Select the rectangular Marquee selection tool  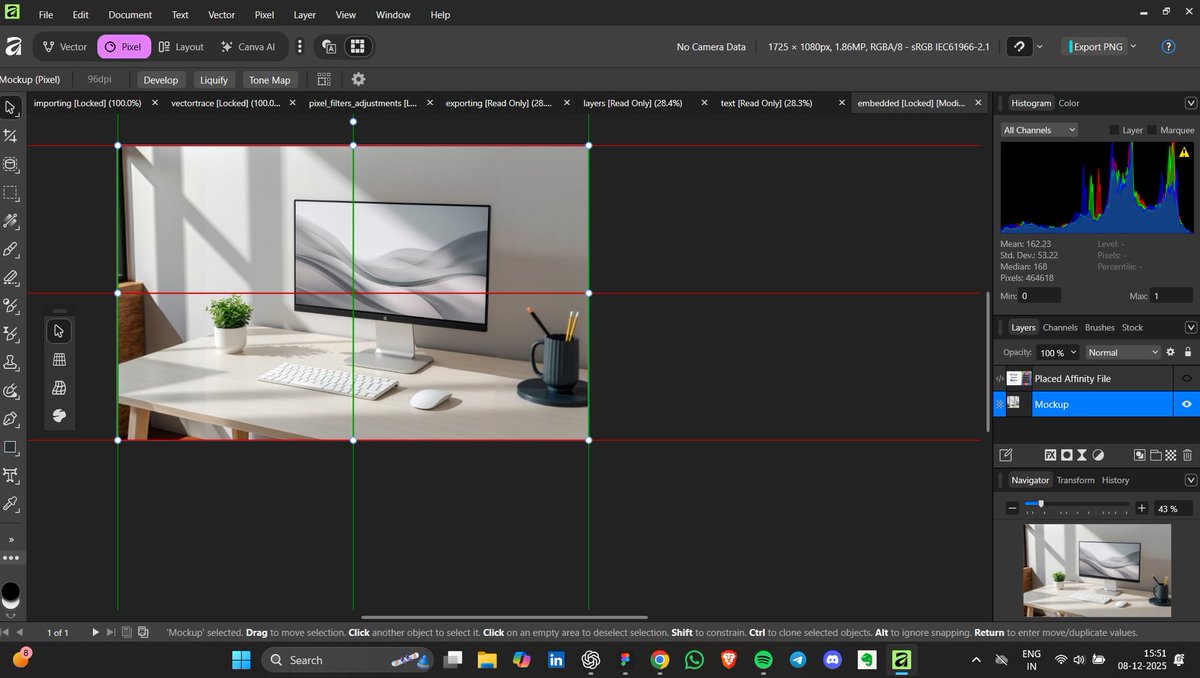[x=11, y=192]
